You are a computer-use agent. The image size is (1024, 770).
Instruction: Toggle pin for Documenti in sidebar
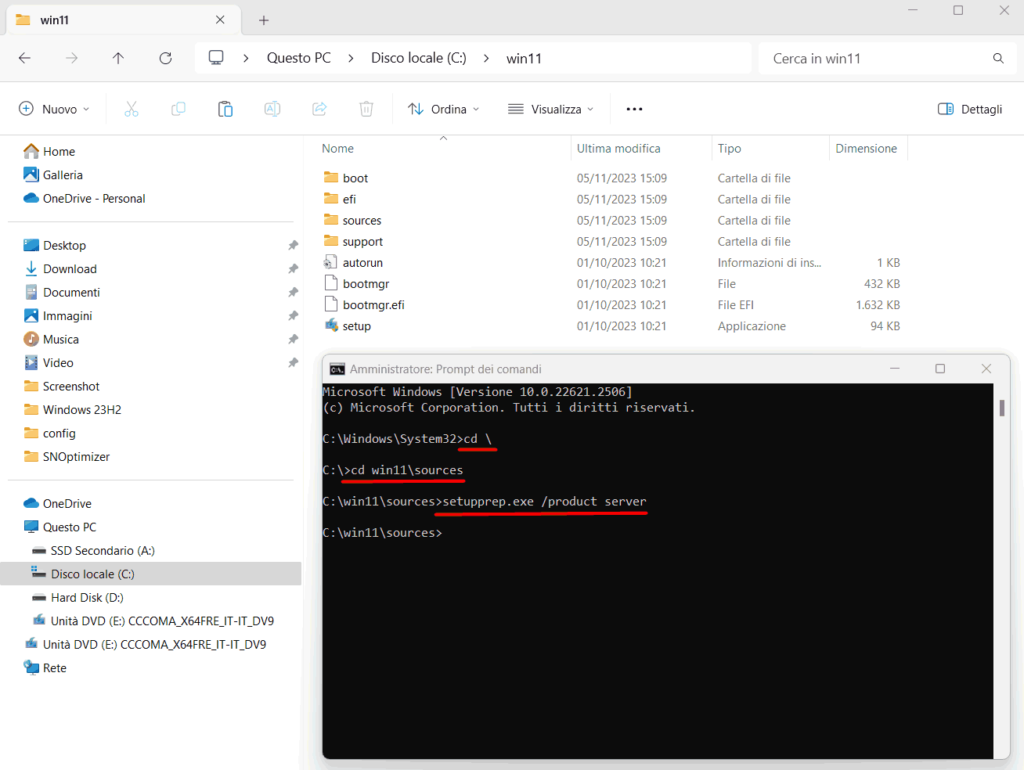point(293,293)
